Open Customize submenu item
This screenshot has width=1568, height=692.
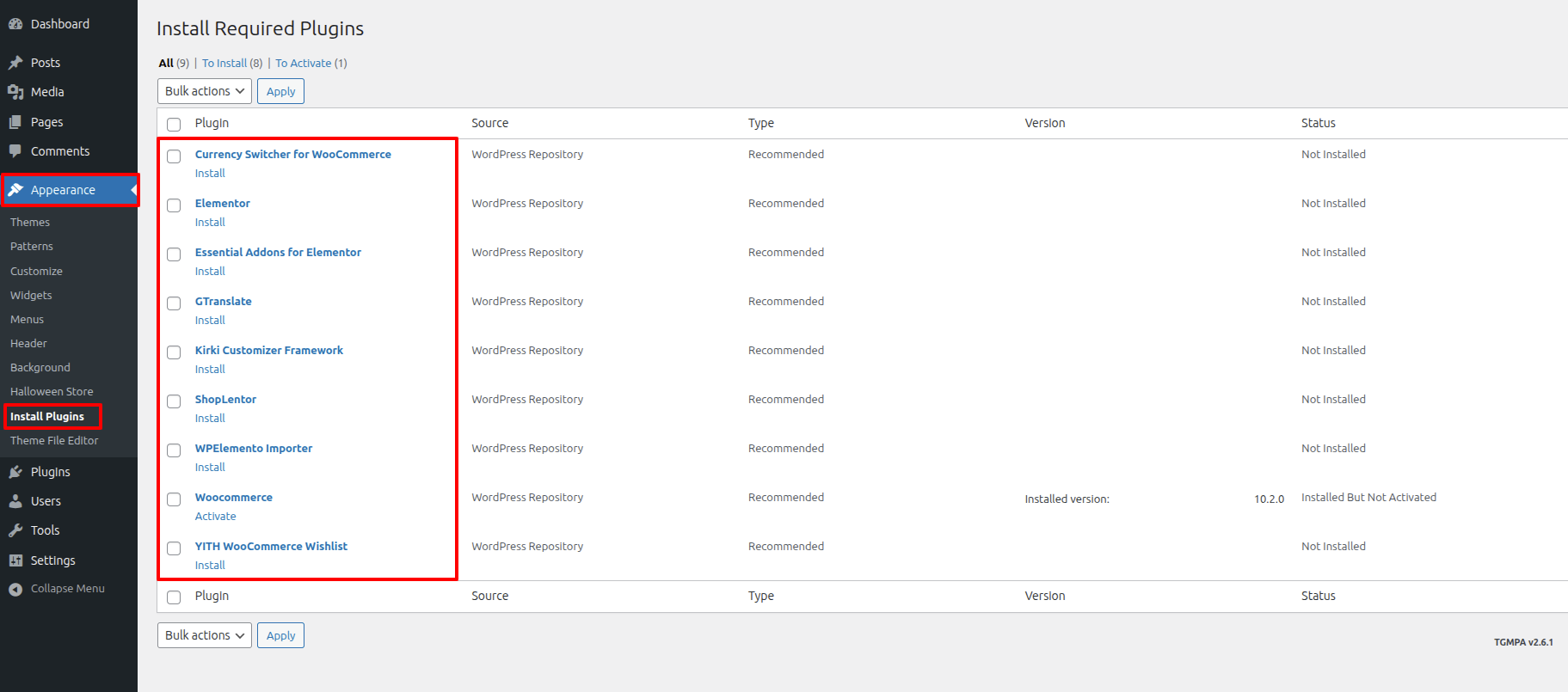tap(36, 271)
